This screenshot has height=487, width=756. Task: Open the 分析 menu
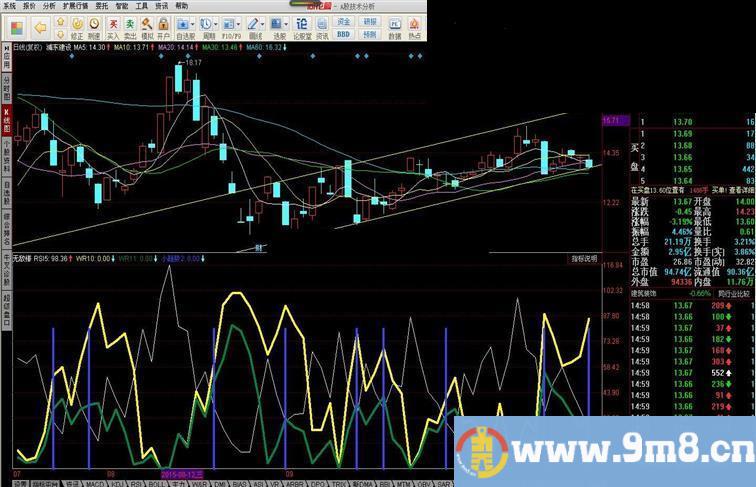click(x=49, y=5)
